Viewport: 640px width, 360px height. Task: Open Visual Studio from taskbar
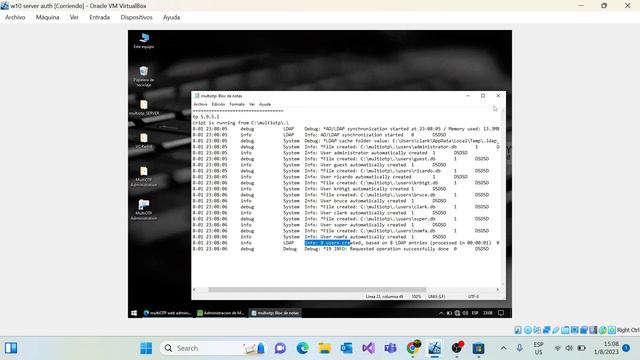(368, 348)
